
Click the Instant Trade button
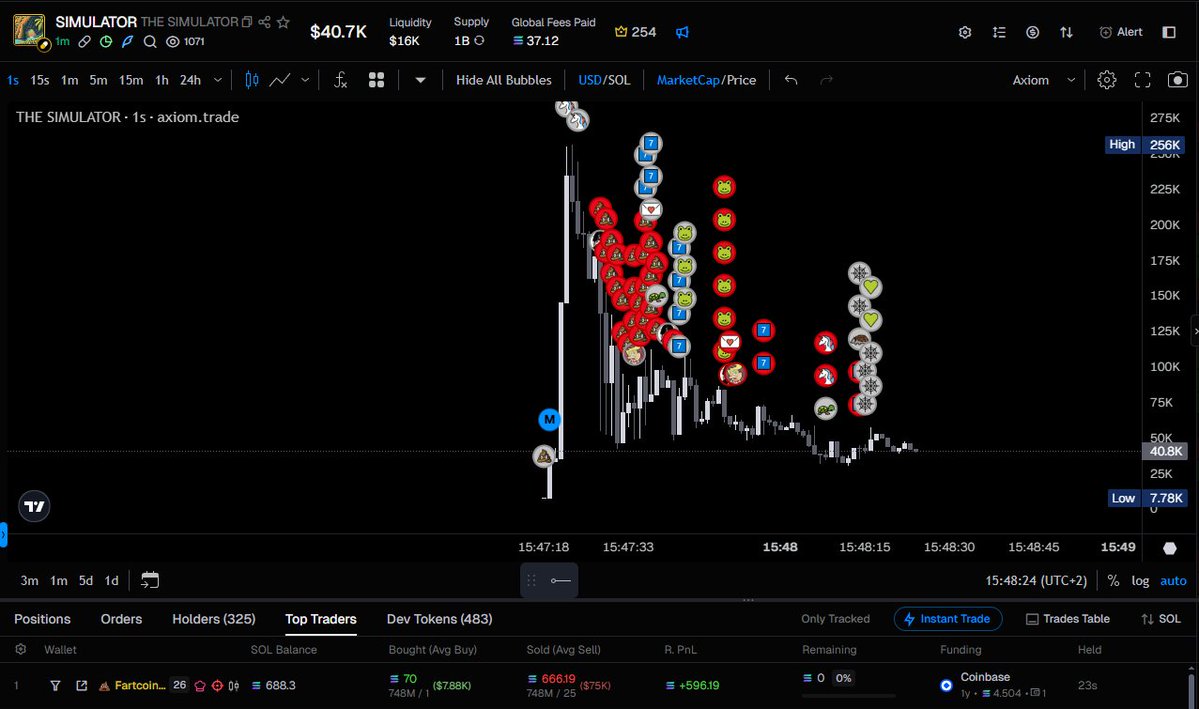[x=947, y=619]
